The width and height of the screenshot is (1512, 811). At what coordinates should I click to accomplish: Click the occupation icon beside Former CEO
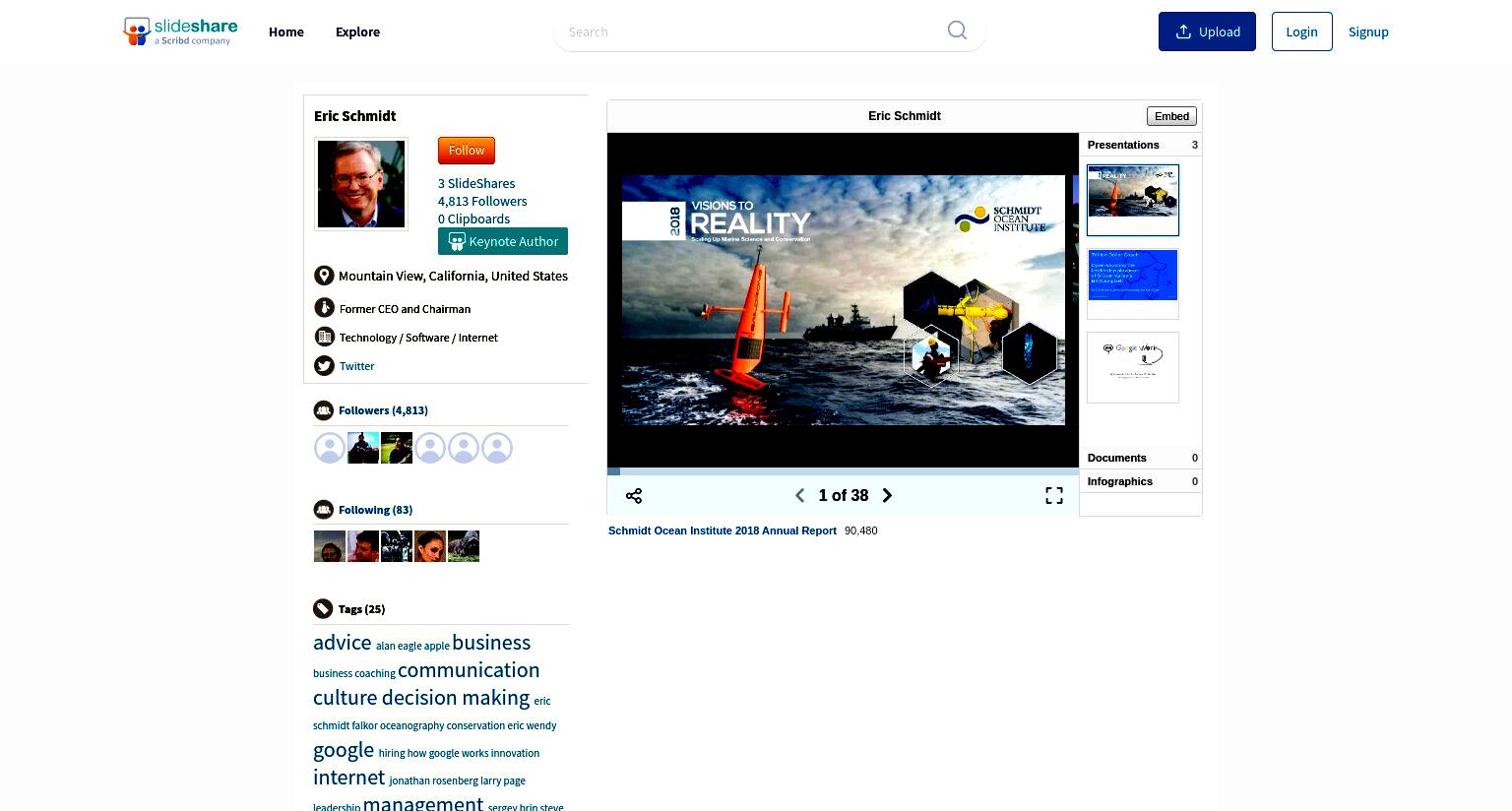pos(324,308)
